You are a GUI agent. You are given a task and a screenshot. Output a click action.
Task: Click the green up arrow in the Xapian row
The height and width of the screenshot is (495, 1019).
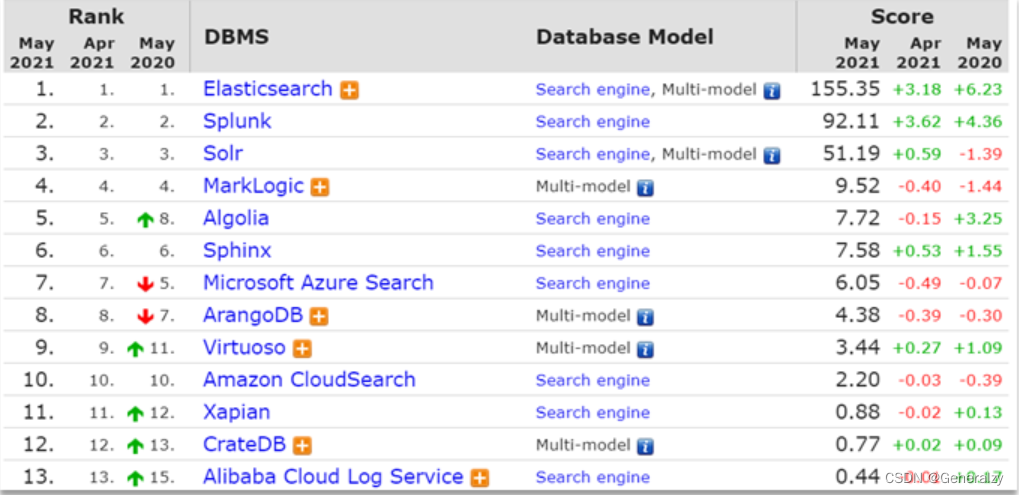(x=135, y=414)
